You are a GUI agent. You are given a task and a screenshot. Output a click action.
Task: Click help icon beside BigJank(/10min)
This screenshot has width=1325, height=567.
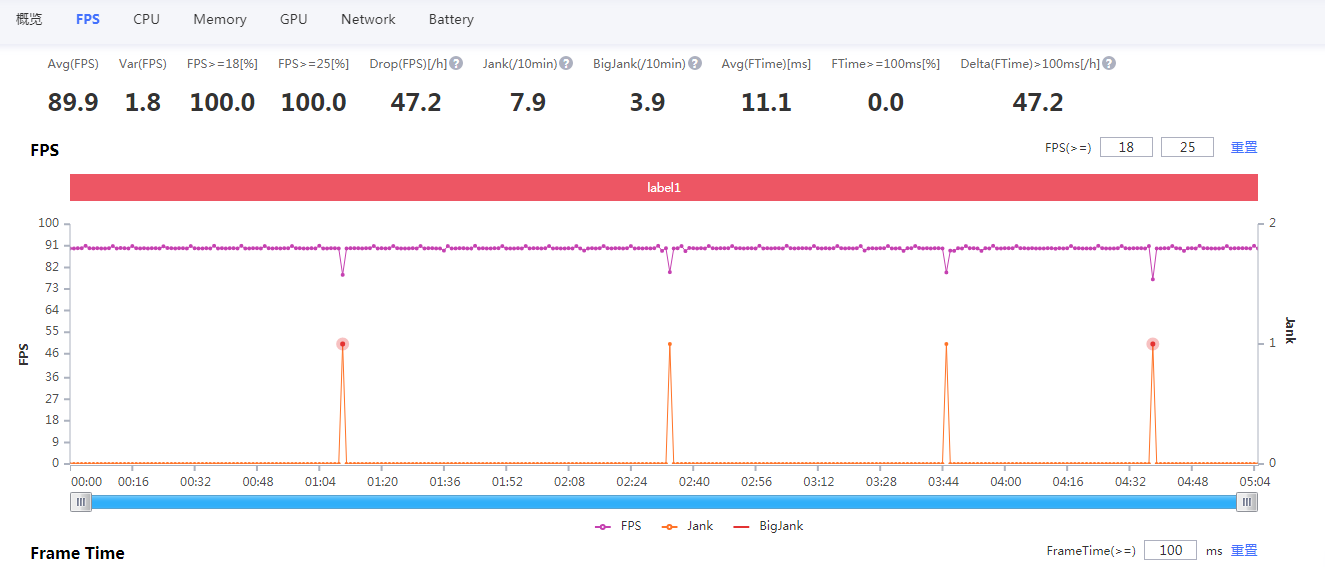(x=695, y=63)
